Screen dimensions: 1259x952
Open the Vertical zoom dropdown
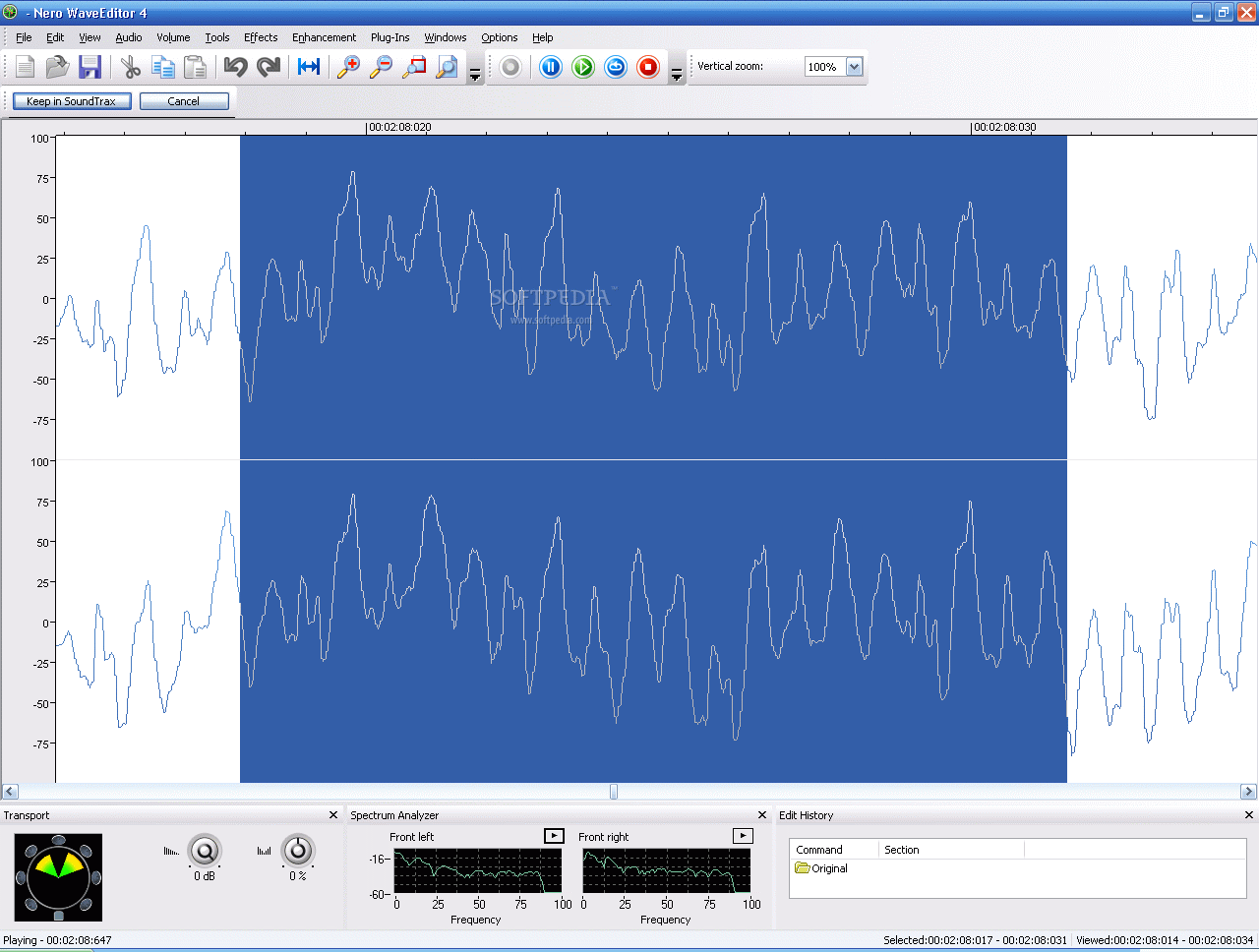(x=853, y=67)
